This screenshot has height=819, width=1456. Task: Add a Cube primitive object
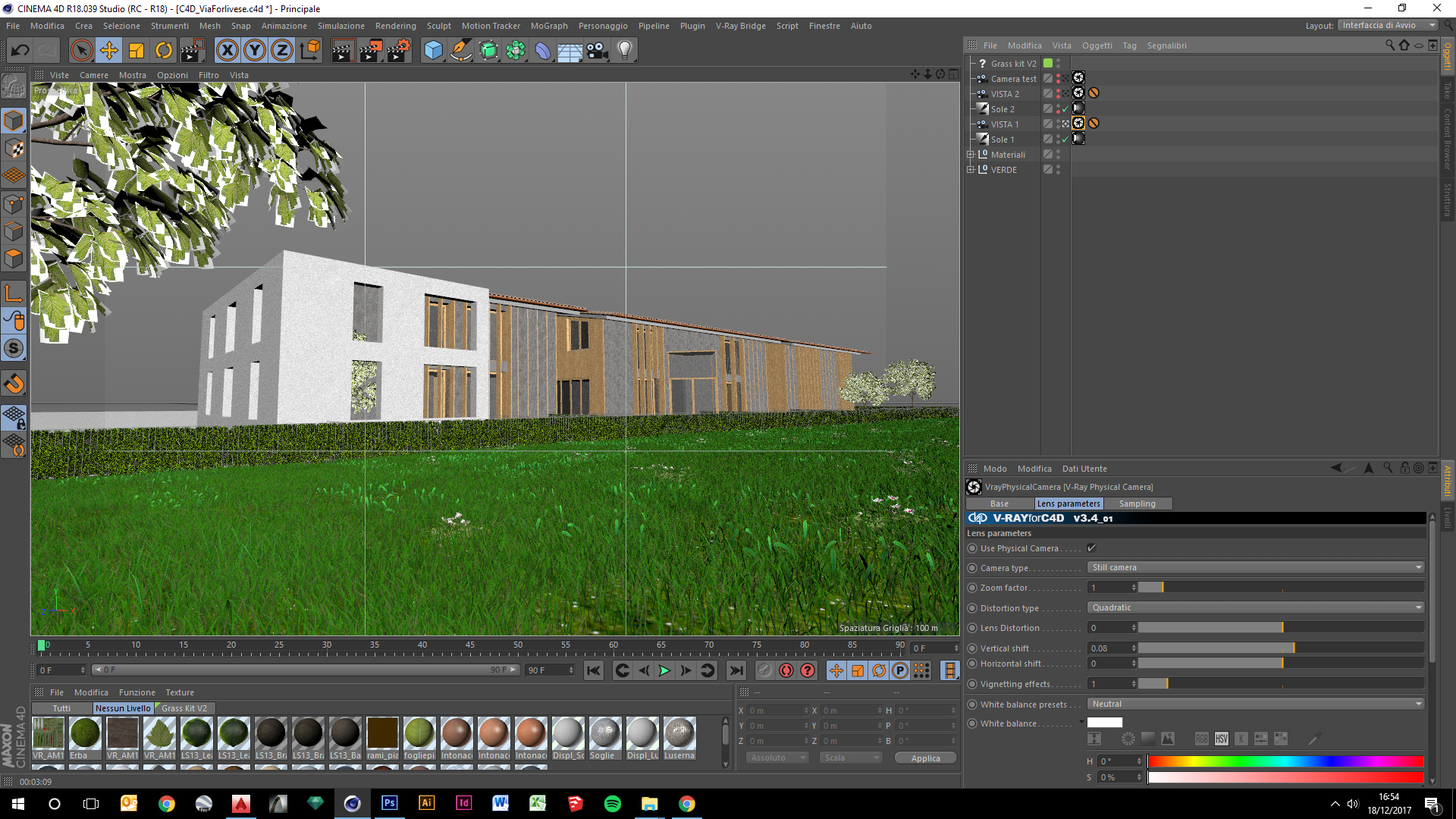(x=433, y=51)
